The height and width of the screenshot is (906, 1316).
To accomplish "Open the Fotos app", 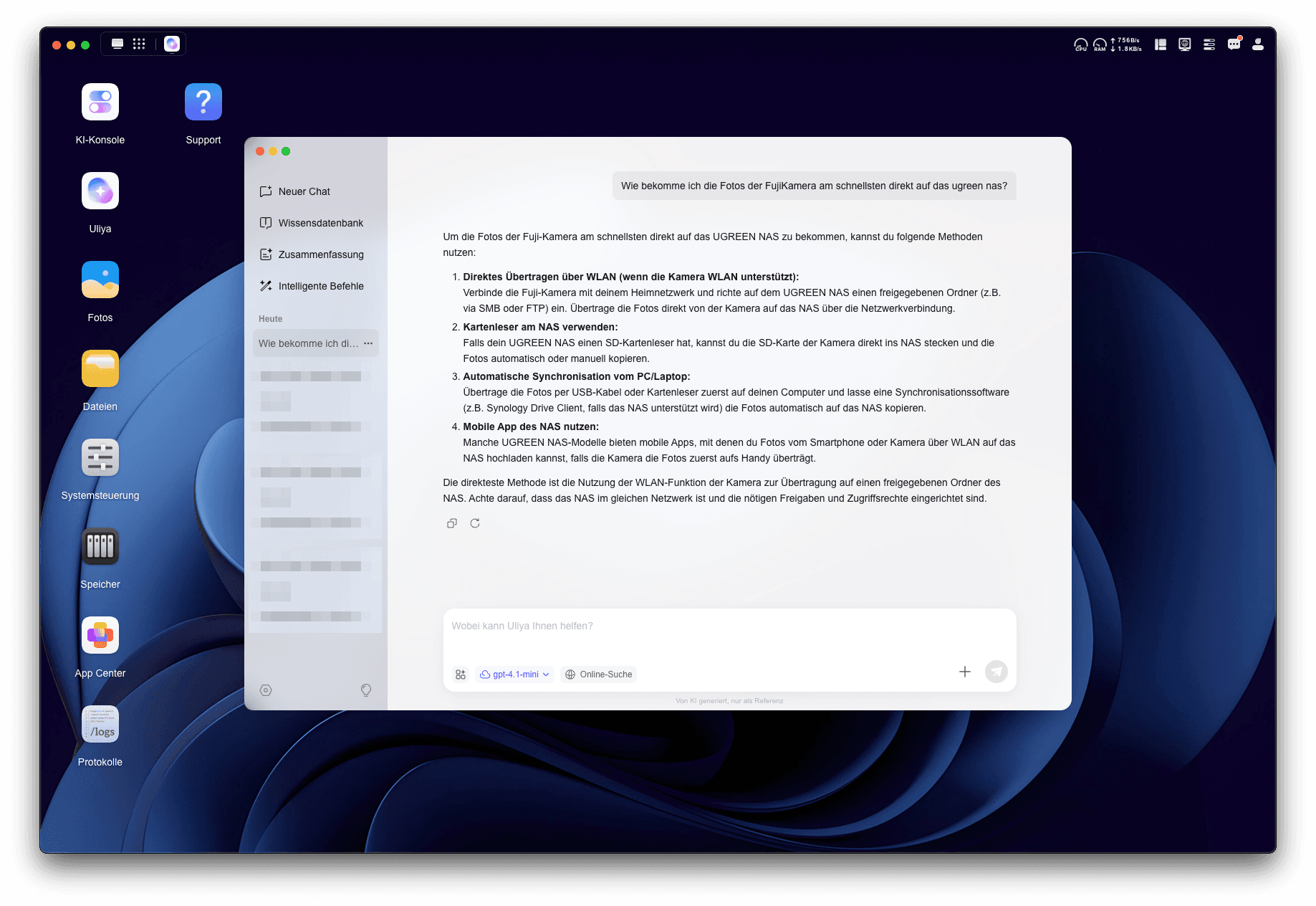I will pyautogui.click(x=100, y=280).
